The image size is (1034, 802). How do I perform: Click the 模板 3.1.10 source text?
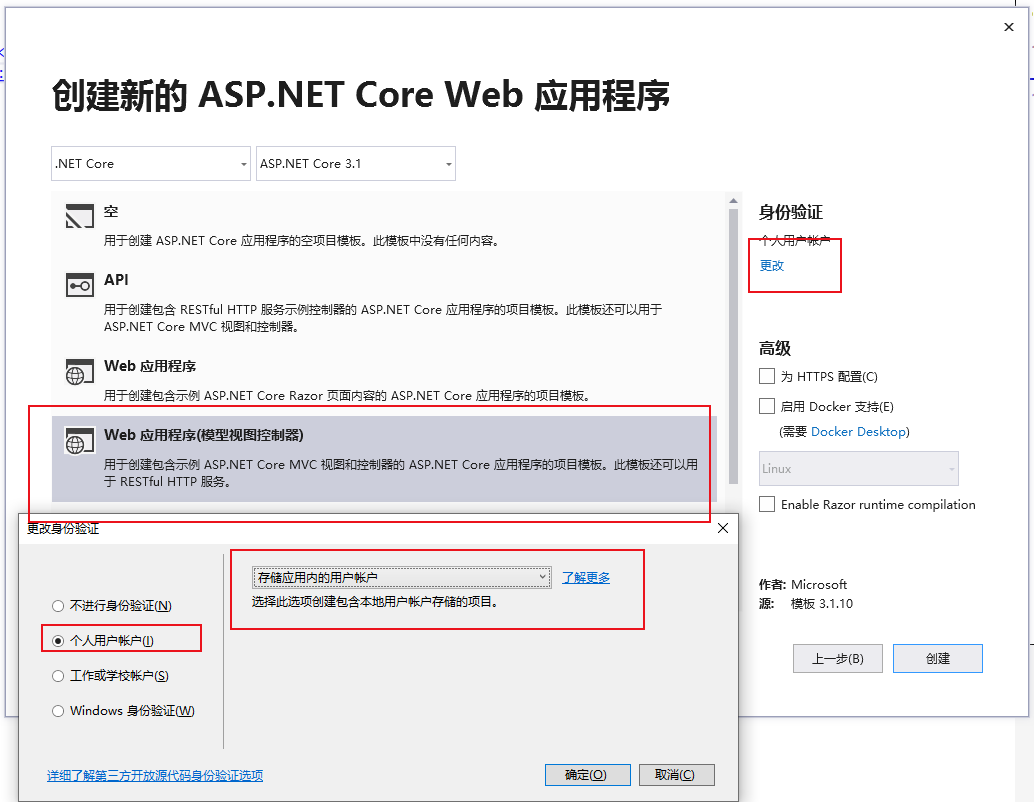coord(822,603)
